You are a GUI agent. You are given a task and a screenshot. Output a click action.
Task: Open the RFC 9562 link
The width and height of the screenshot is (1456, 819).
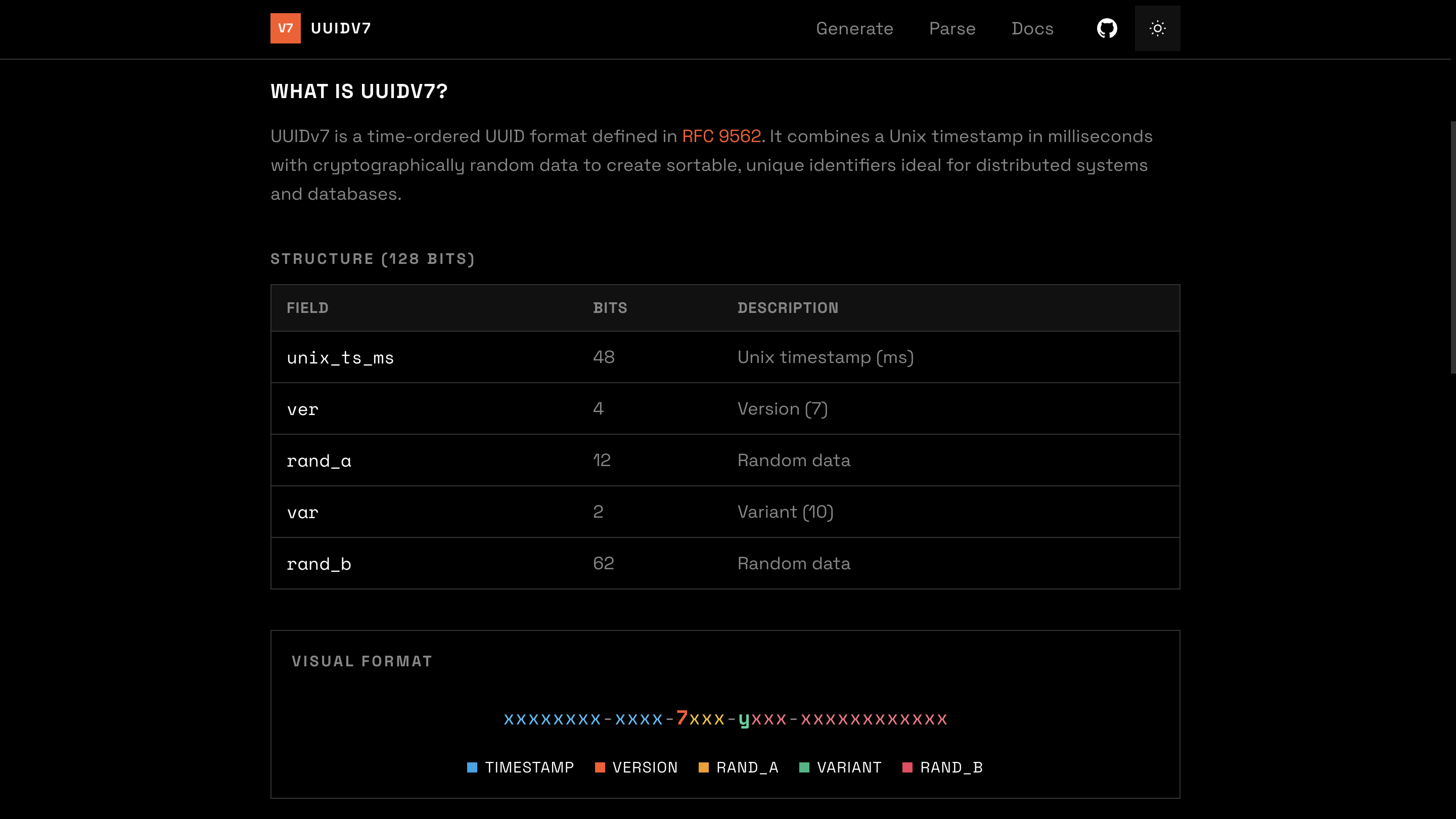[722, 135]
